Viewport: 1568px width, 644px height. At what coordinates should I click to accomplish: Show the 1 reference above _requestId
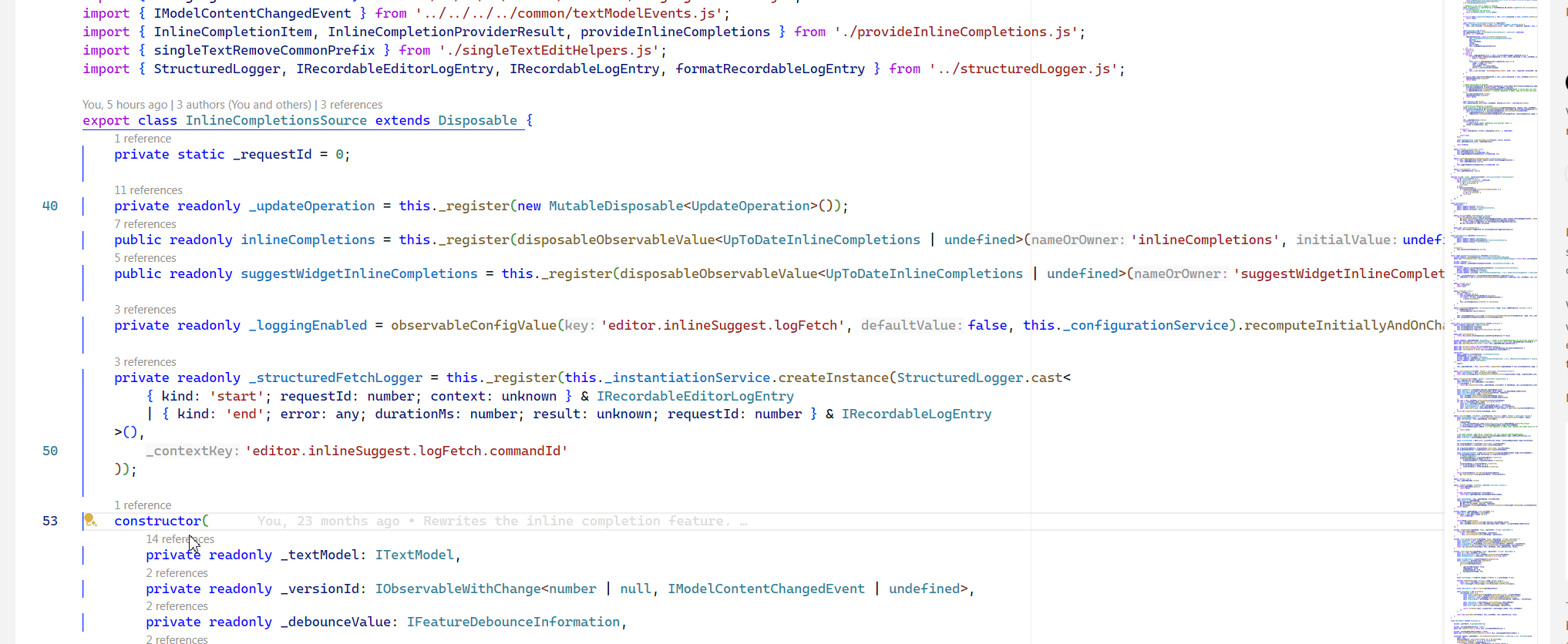tap(143, 139)
